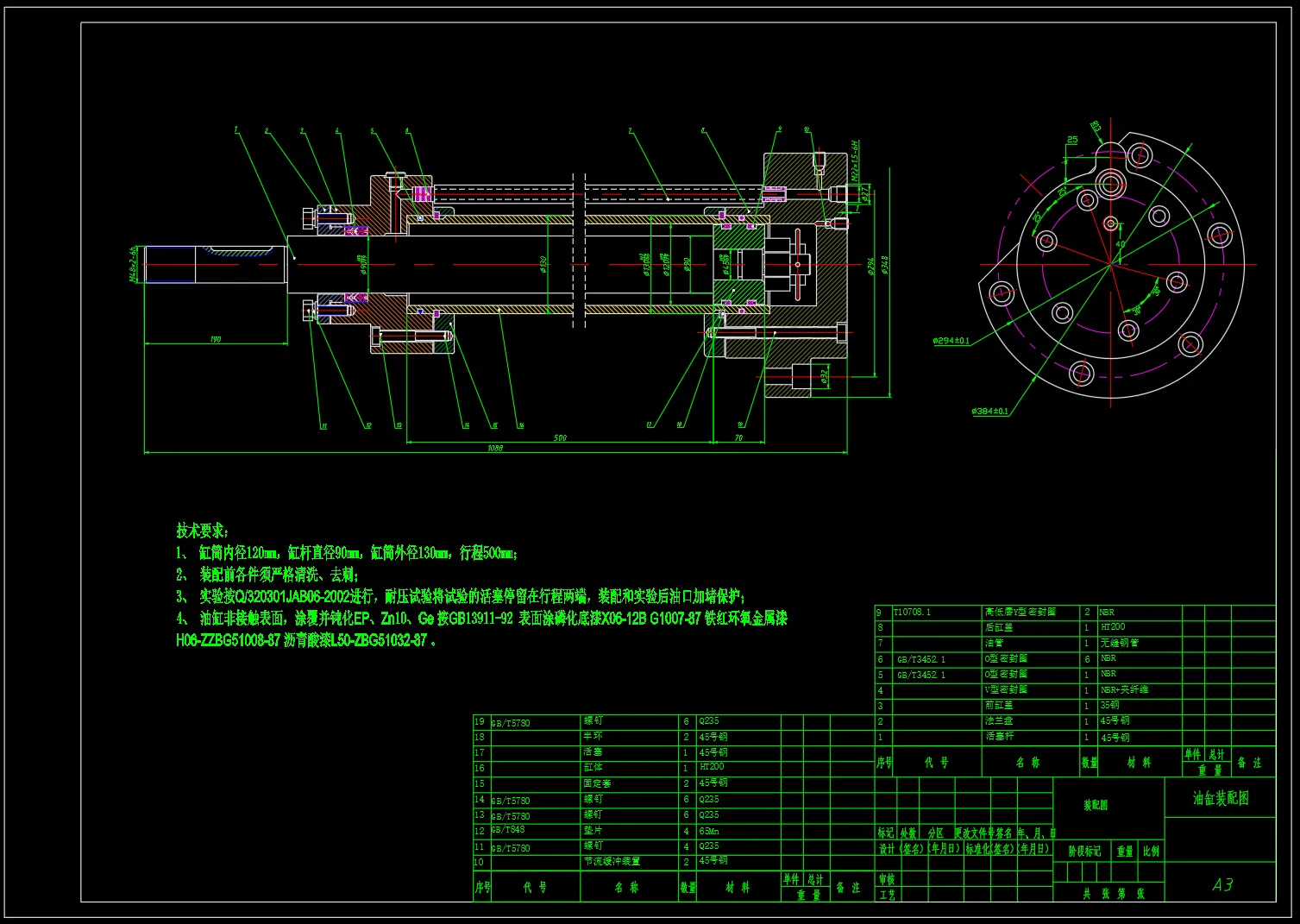Click the last note line 'H06-ZZBG51008-87'
1300x924 pixels.
pos(306,641)
